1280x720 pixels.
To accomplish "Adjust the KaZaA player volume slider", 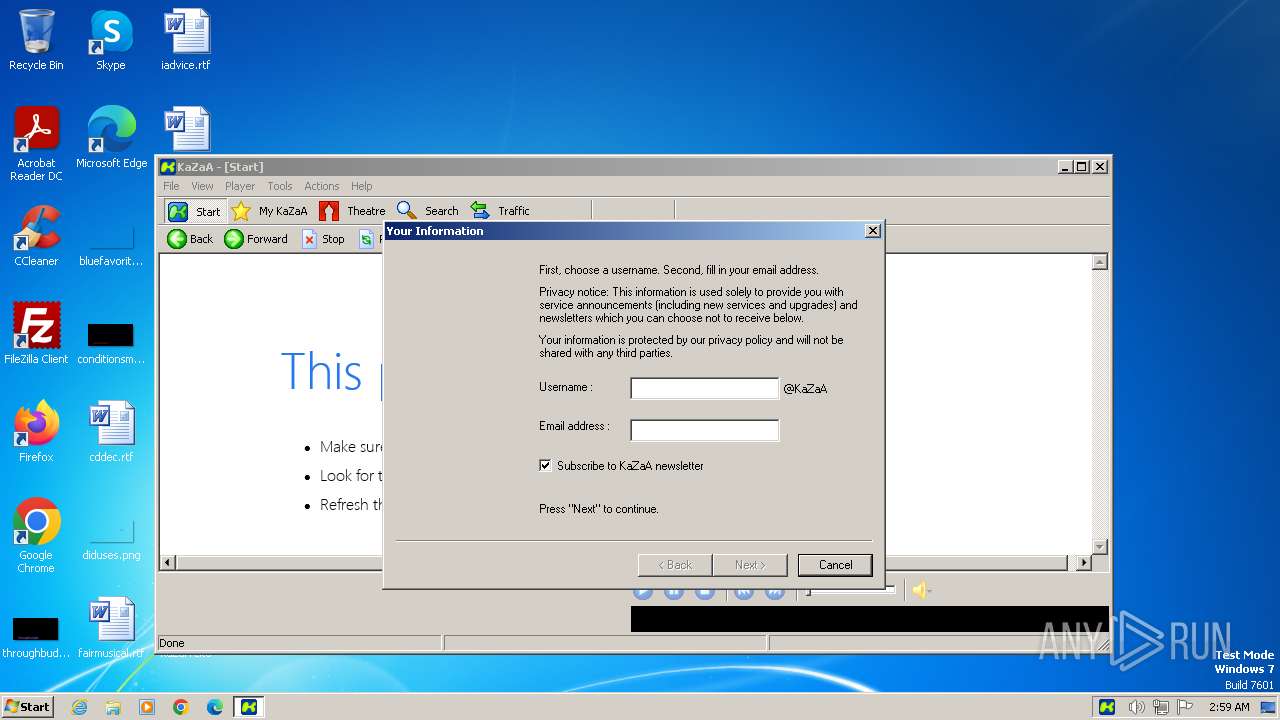I will tap(850, 591).
